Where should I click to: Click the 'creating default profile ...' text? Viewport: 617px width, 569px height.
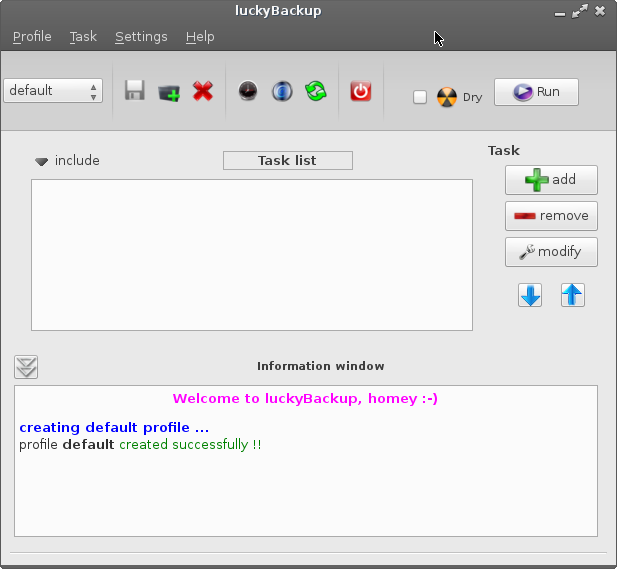(x=114, y=427)
